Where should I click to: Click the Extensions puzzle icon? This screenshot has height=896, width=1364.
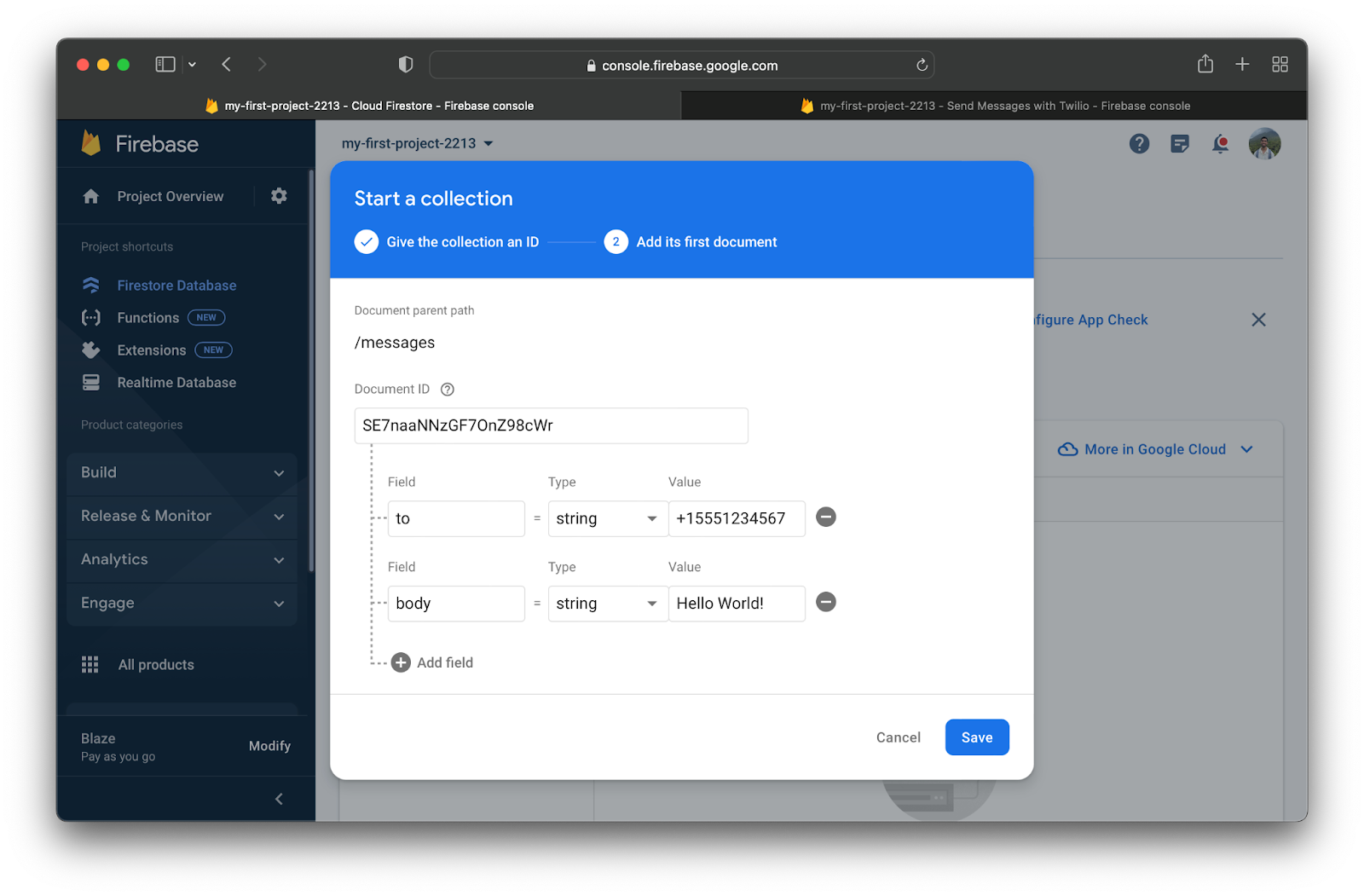[91, 350]
